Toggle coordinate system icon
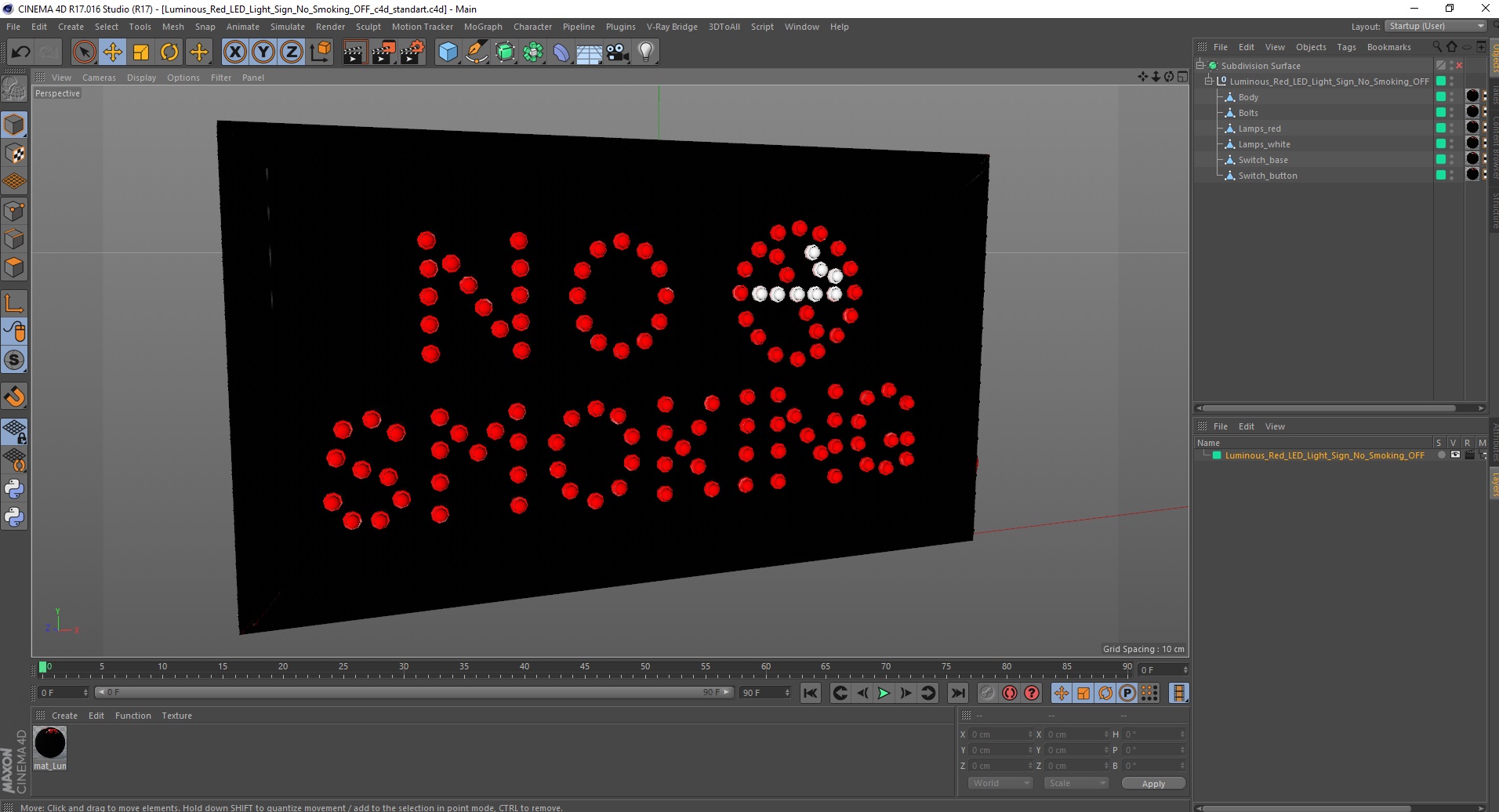Image resolution: width=1499 pixels, height=812 pixels. (x=320, y=53)
